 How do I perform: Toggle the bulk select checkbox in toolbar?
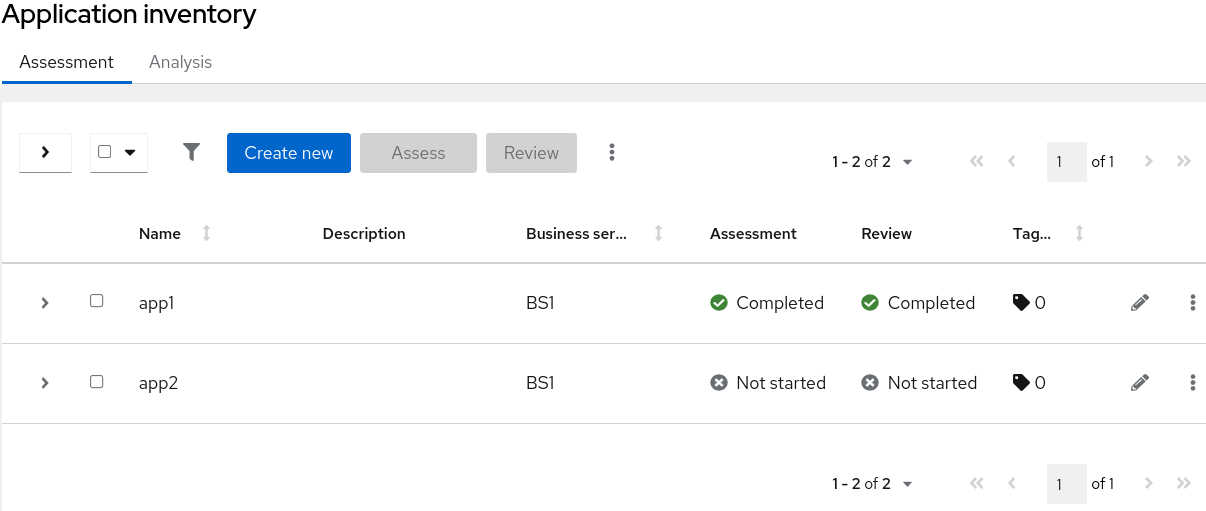pos(105,152)
